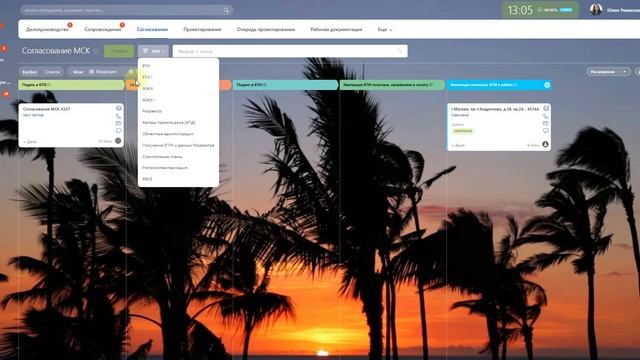This screenshot has height=360, width=640.
Task: Click phone icon on Андропова card
Action: tap(546, 116)
